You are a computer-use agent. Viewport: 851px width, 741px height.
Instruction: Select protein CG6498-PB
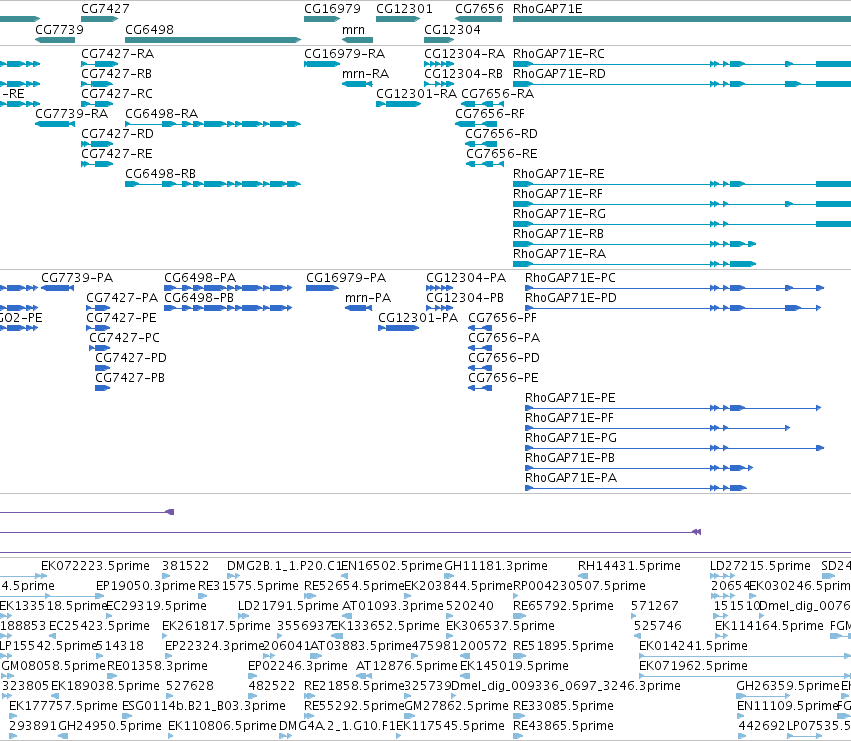pyautogui.click(x=228, y=308)
